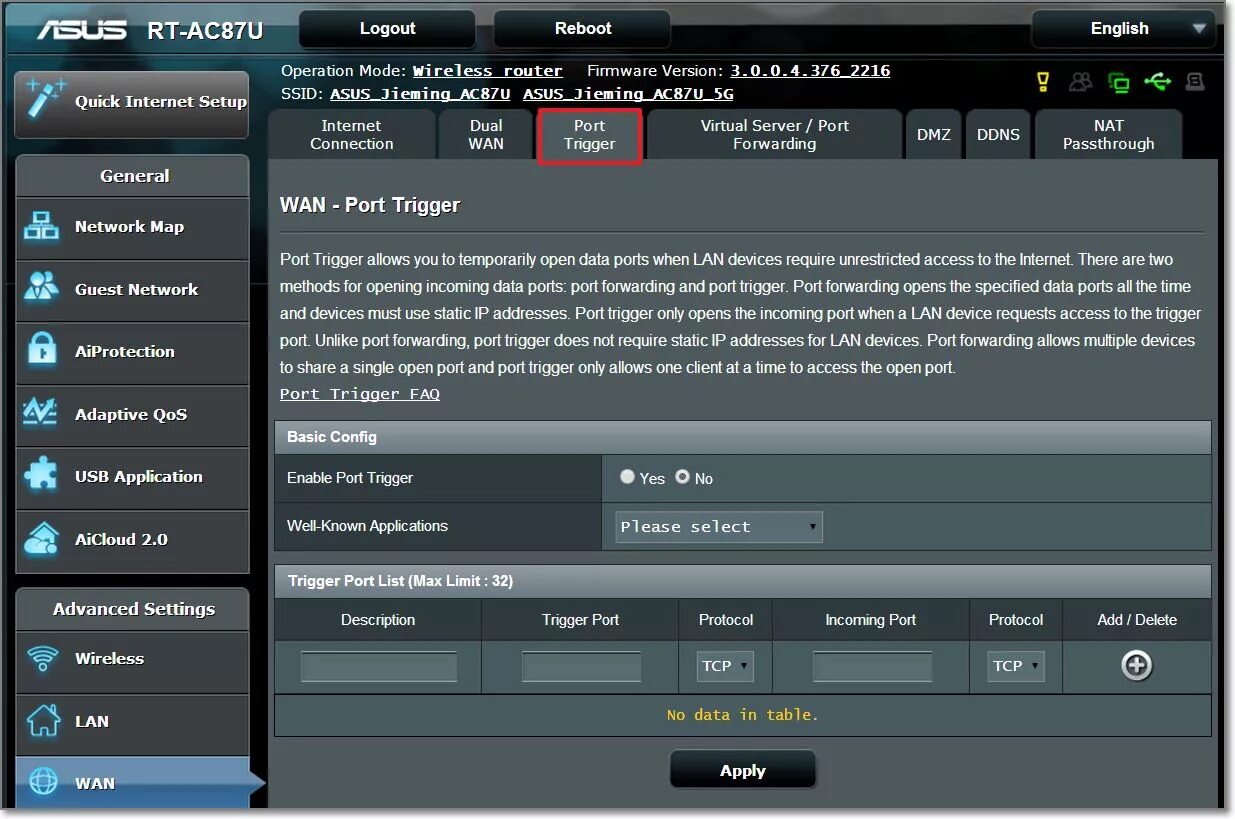Click the Trigger Port input field

[581, 666]
